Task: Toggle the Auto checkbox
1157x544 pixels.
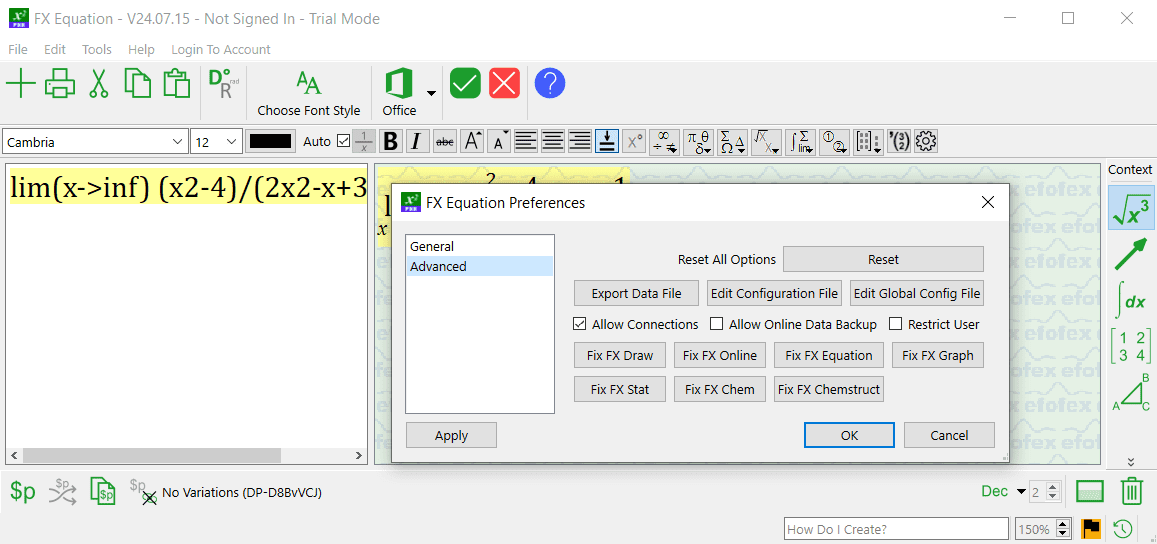Action: [x=343, y=141]
